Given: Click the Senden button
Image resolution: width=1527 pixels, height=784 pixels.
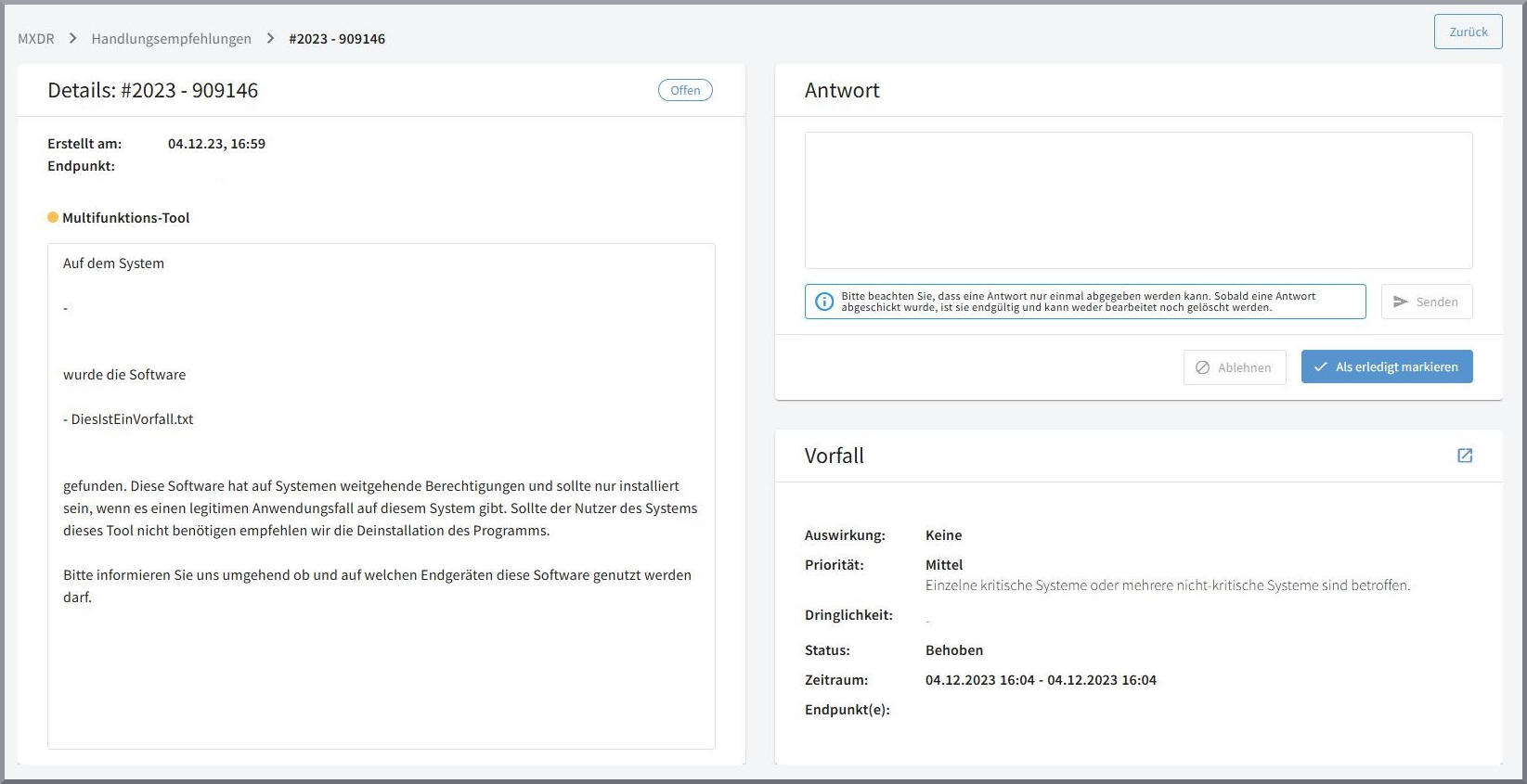Looking at the screenshot, I should tap(1426, 302).
